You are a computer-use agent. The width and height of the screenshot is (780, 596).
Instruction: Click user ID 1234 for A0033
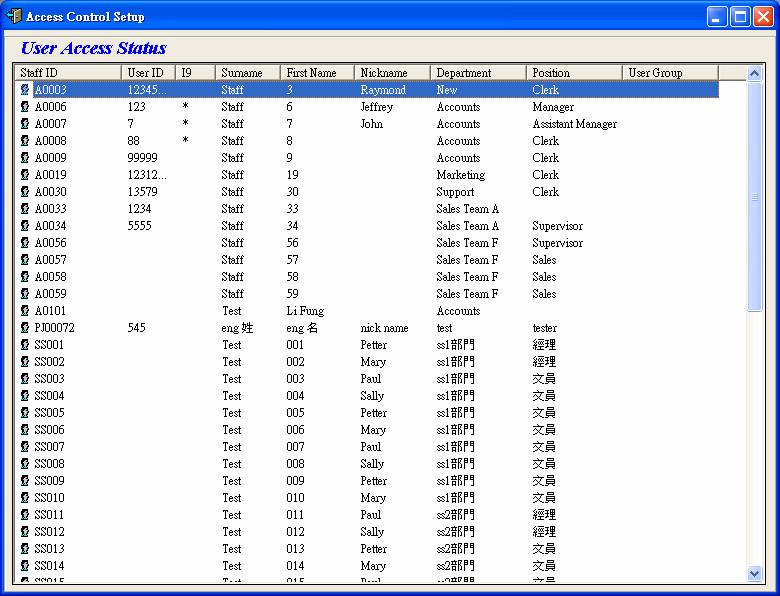[139, 208]
